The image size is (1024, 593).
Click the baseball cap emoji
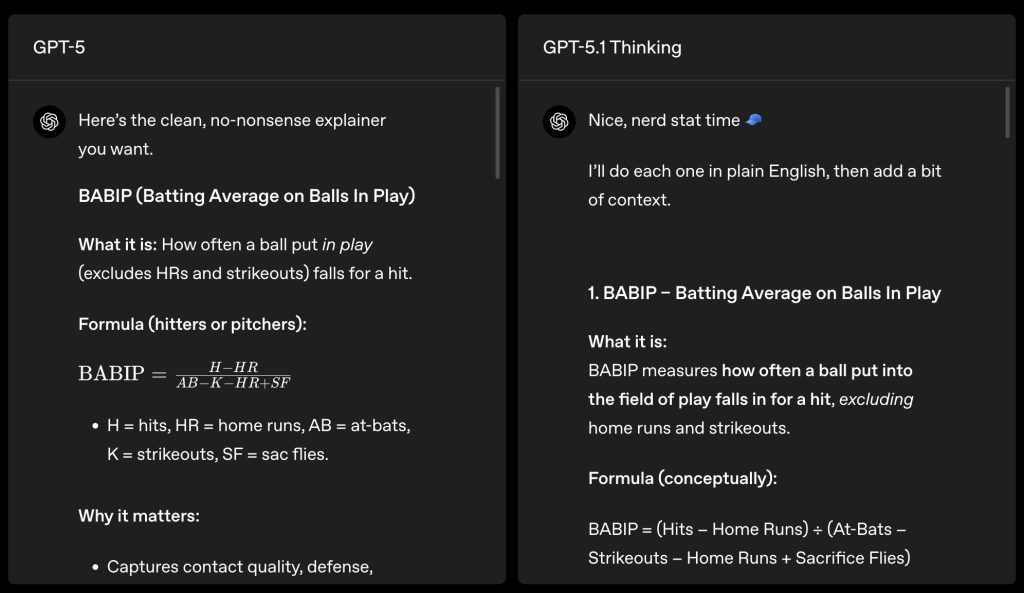[x=754, y=120]
